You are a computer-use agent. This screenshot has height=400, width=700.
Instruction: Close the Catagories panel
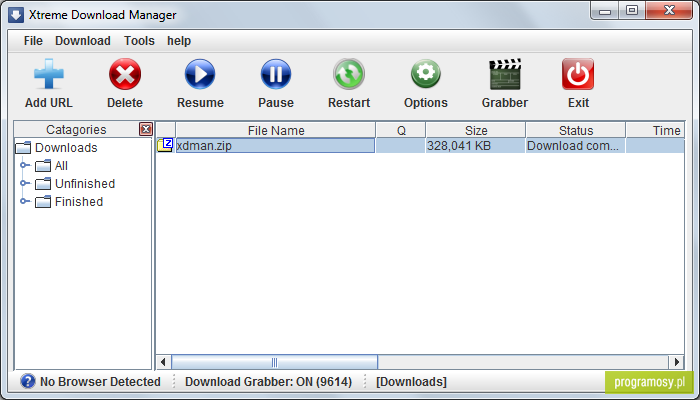(146, 129)
